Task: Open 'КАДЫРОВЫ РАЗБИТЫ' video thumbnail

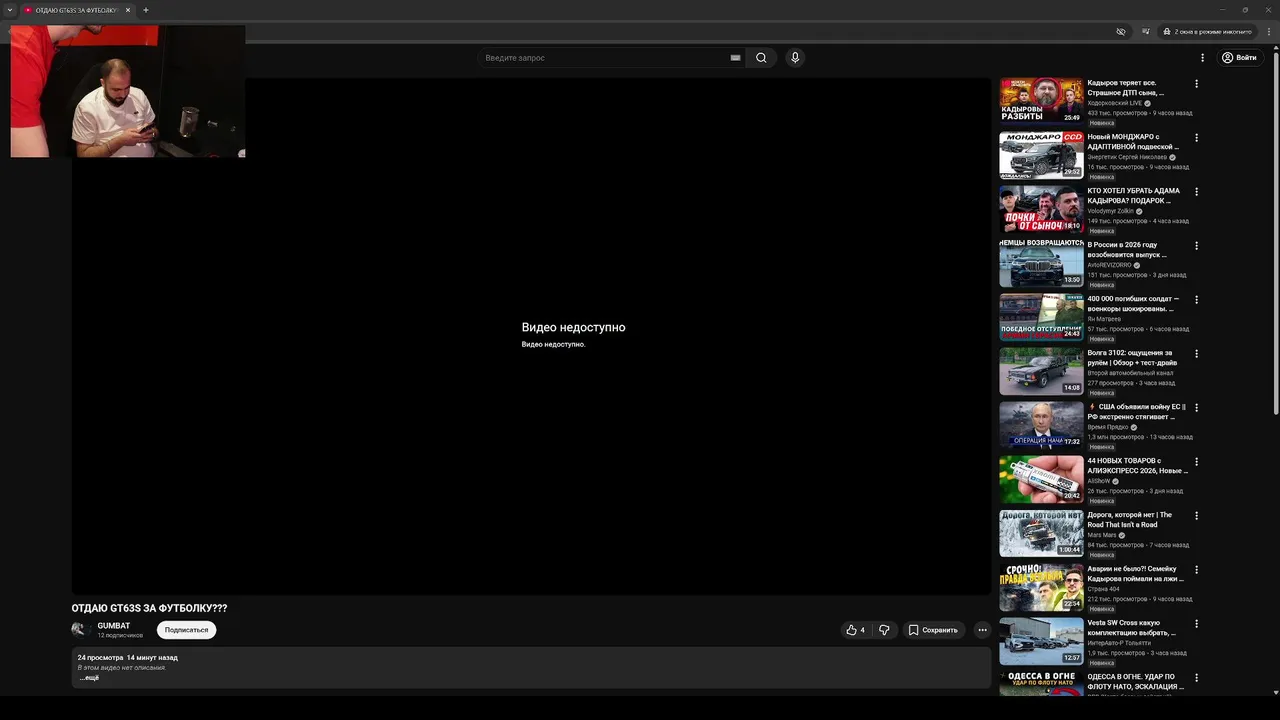Action: pos(1041,100)
